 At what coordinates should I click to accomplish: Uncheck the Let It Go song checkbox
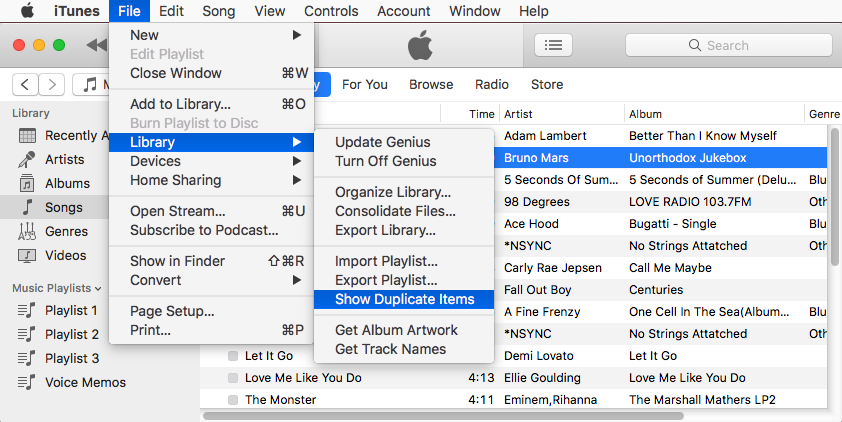coord(233,356)
